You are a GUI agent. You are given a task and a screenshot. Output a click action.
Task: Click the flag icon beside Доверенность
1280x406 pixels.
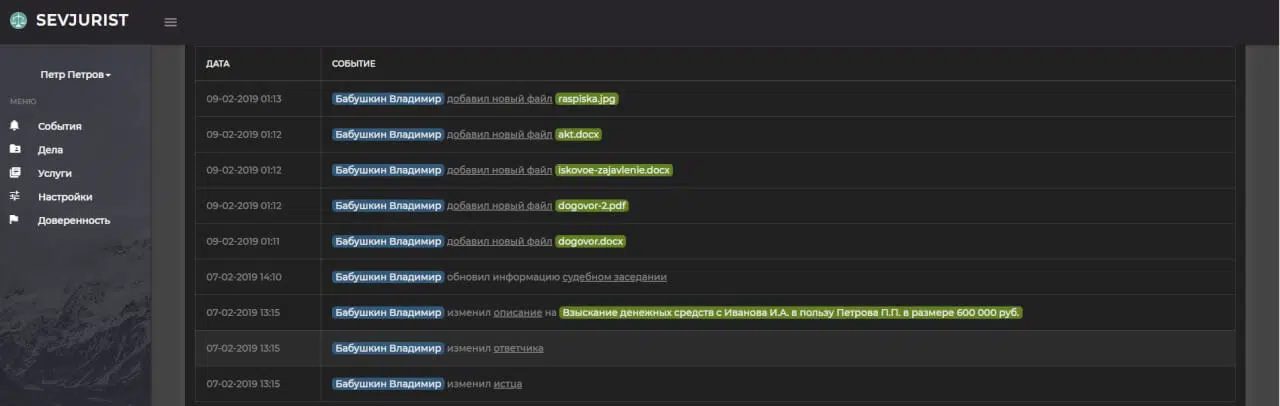point(15,219)
